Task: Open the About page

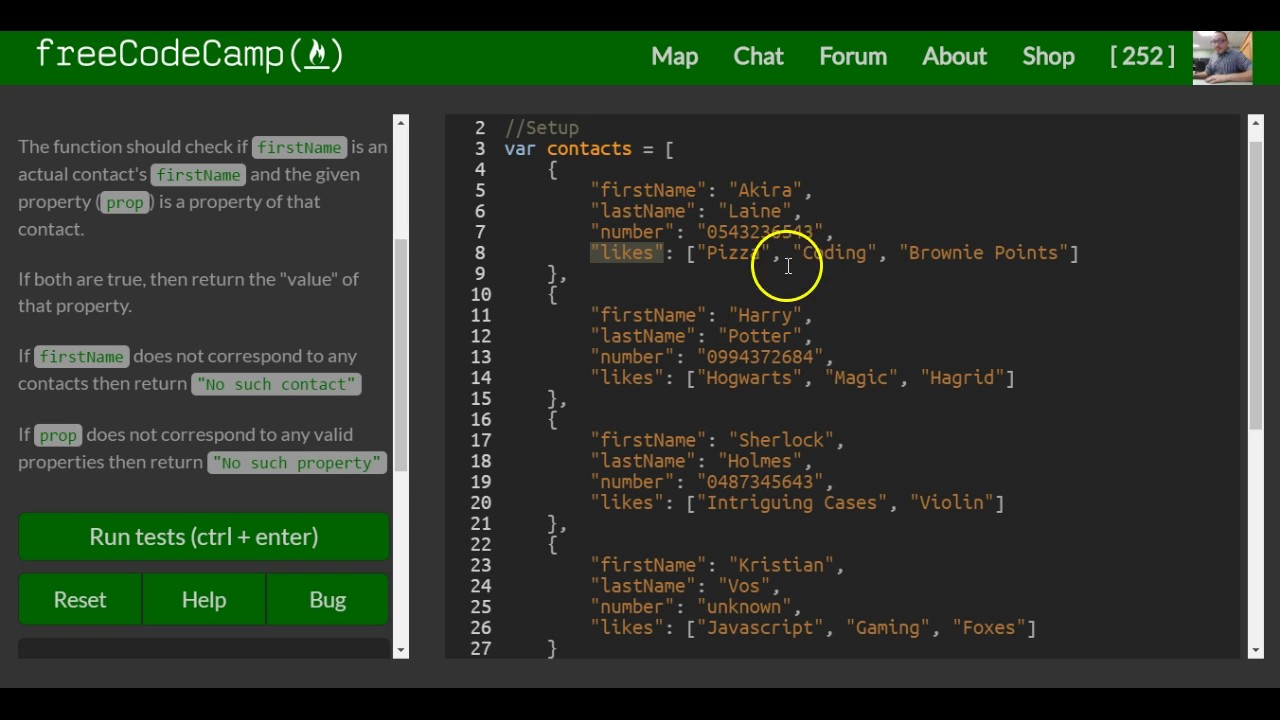Action: [x=954, y=56]
